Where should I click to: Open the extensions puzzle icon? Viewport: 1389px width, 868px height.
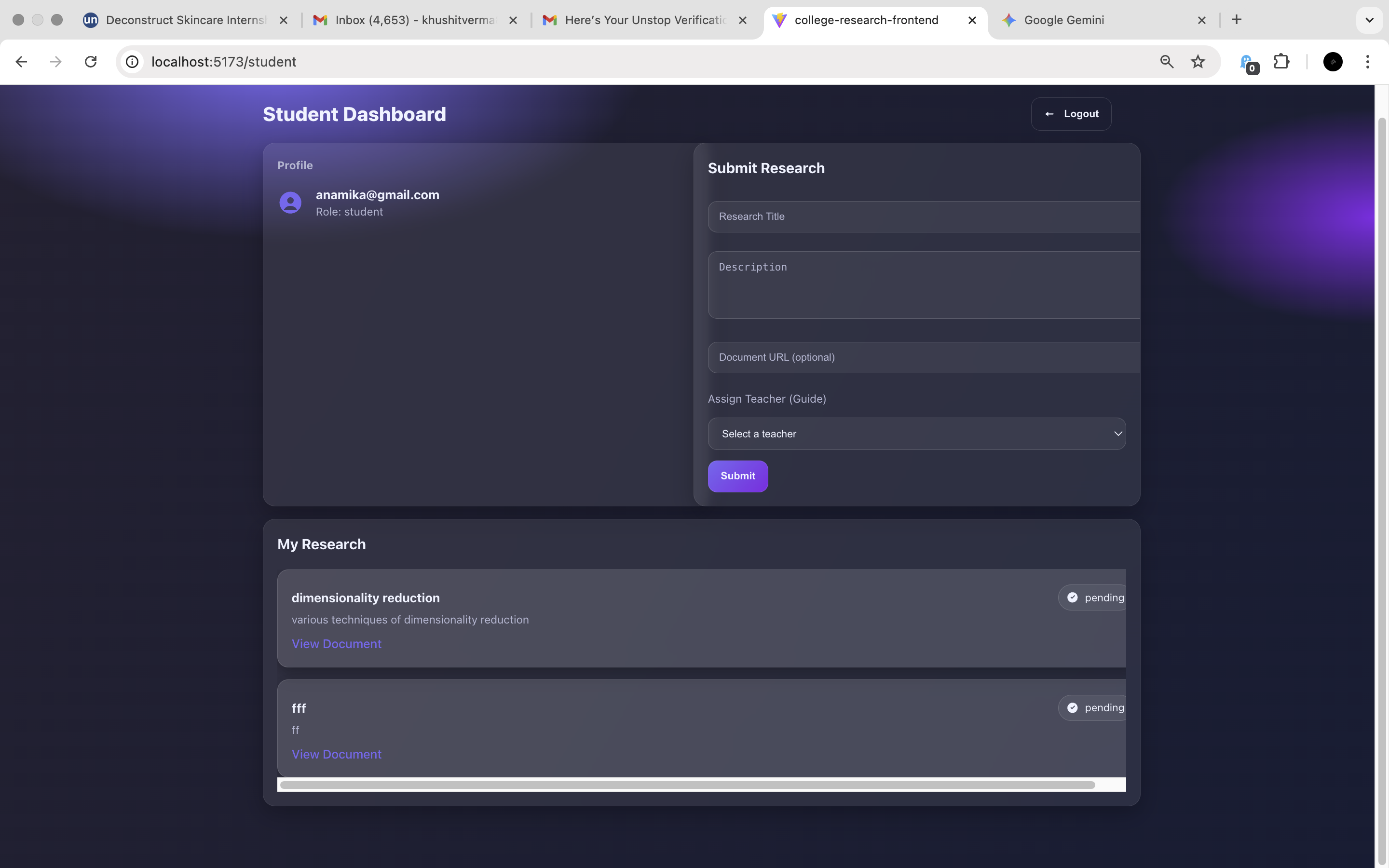click(1281, 61)
